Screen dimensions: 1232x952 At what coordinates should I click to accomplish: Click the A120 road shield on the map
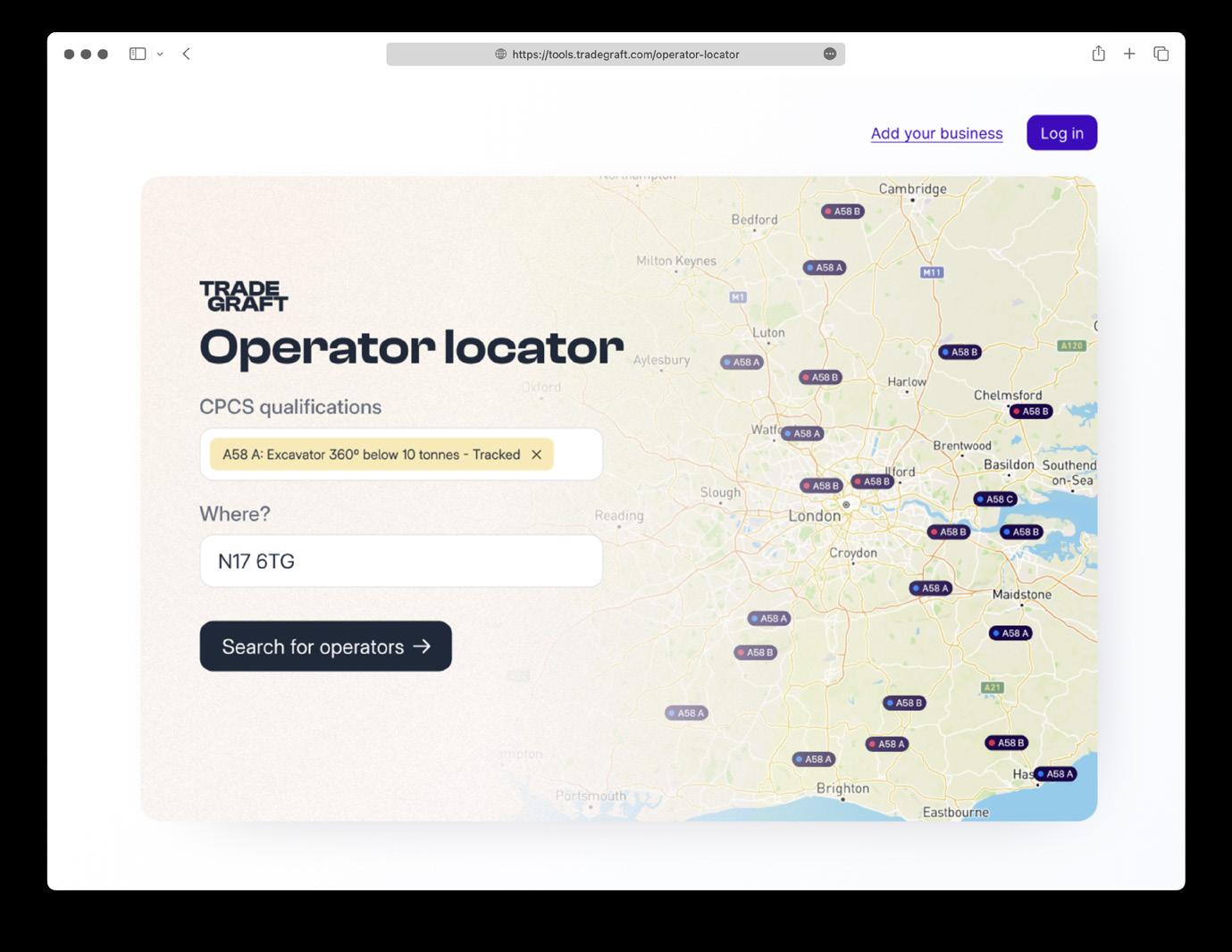1071,346
